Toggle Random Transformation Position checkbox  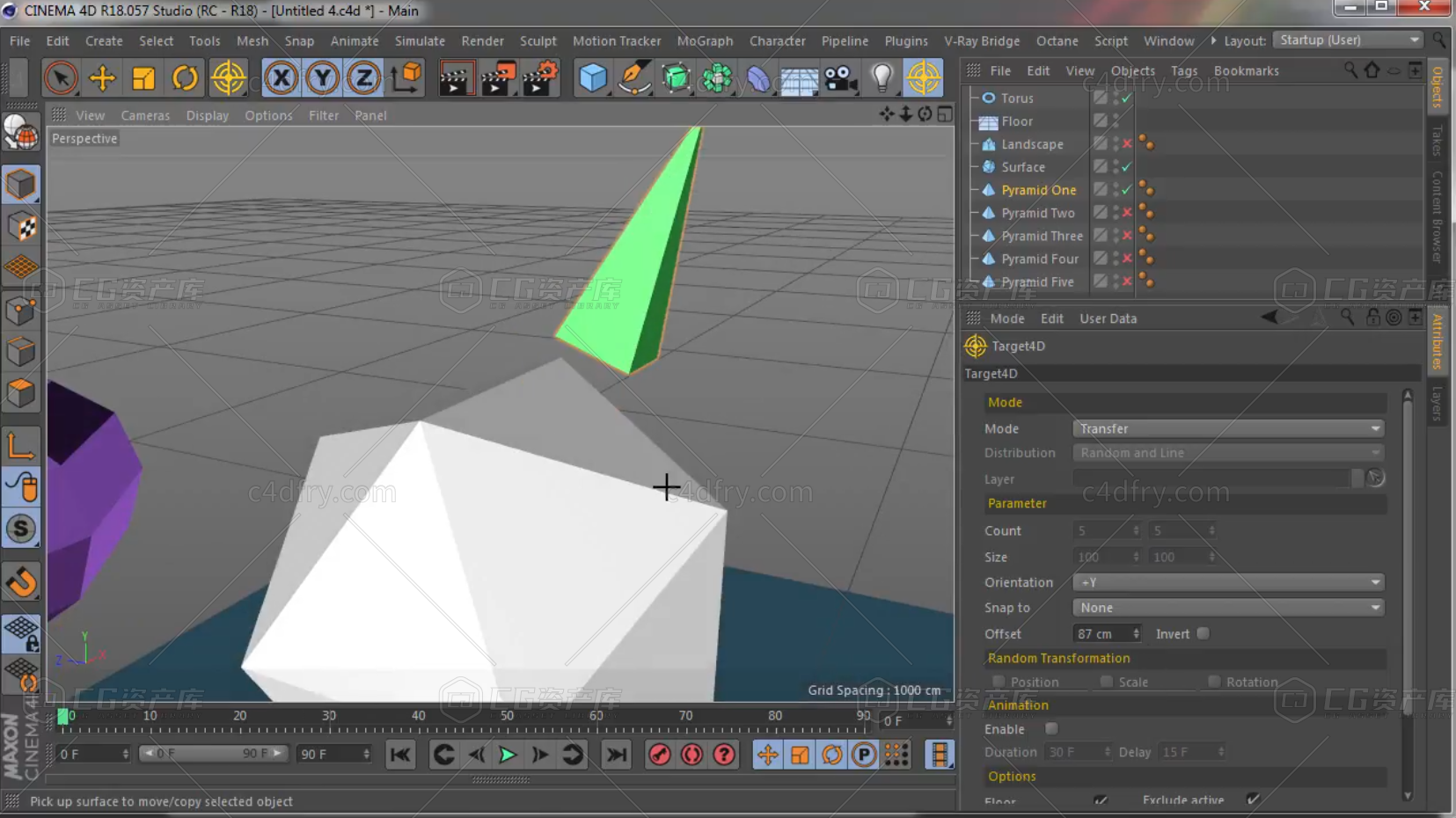(999, 682)
